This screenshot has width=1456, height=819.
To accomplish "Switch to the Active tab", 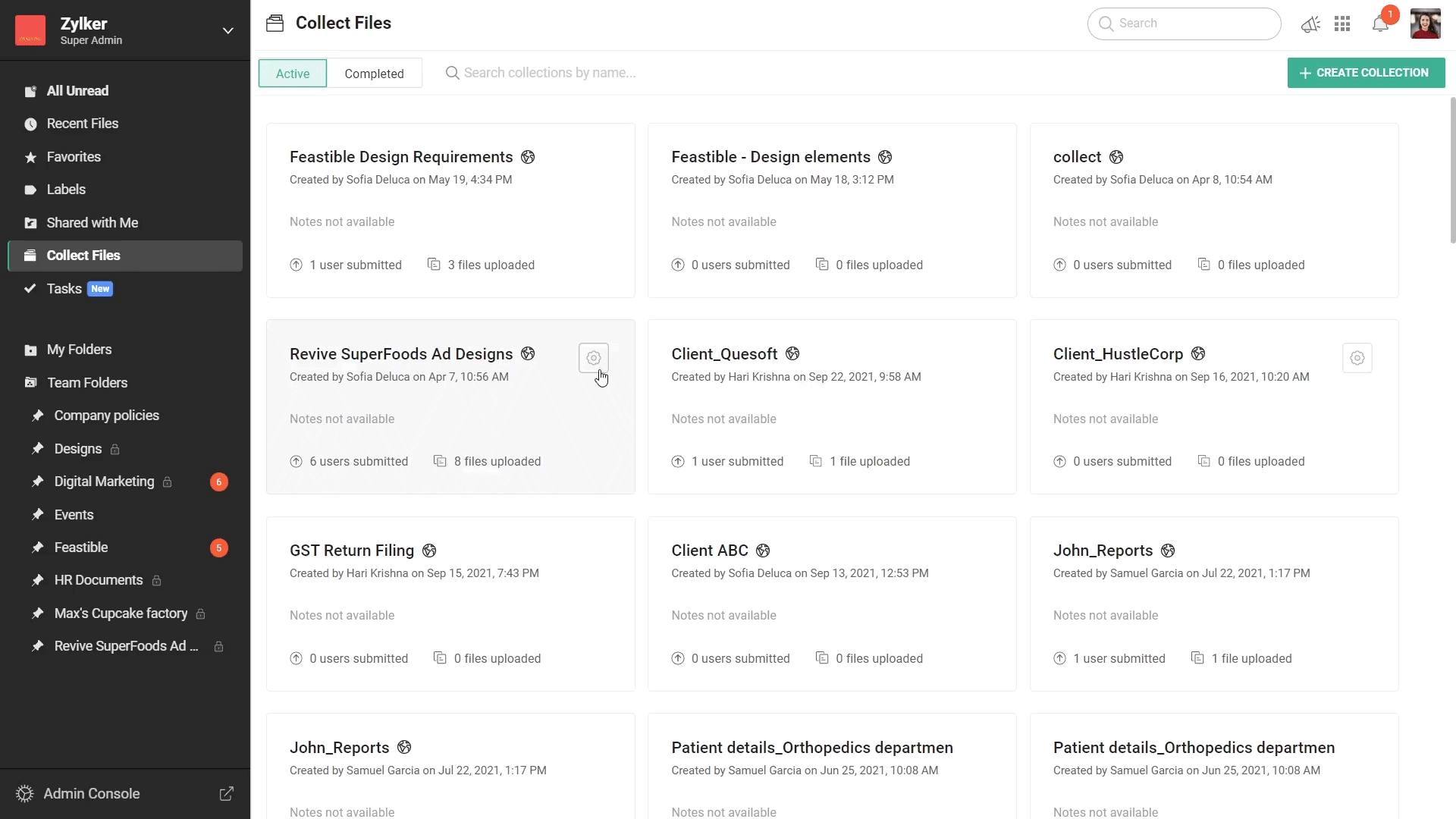I will click(x=293, y=74).
